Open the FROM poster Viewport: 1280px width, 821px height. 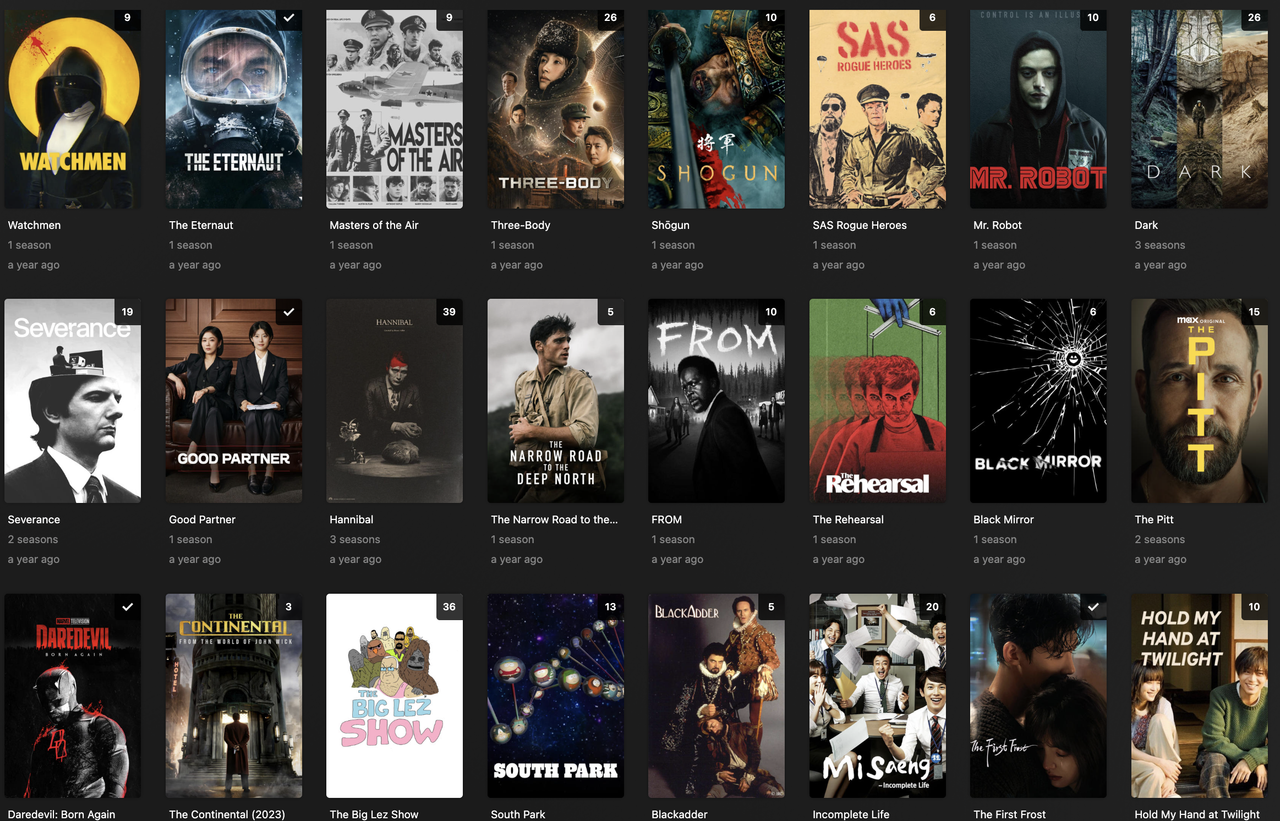click(717, 401)
